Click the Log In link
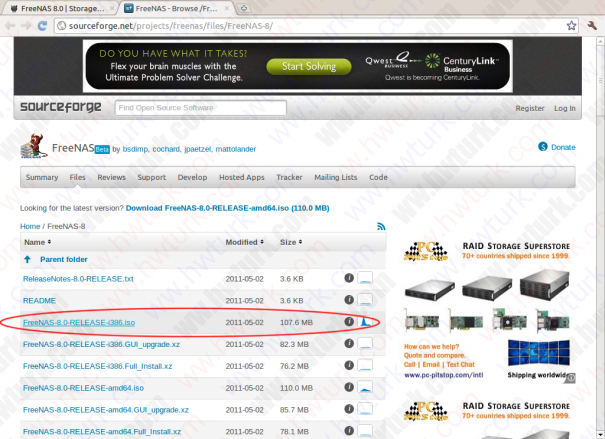 [x=565, y=108]
